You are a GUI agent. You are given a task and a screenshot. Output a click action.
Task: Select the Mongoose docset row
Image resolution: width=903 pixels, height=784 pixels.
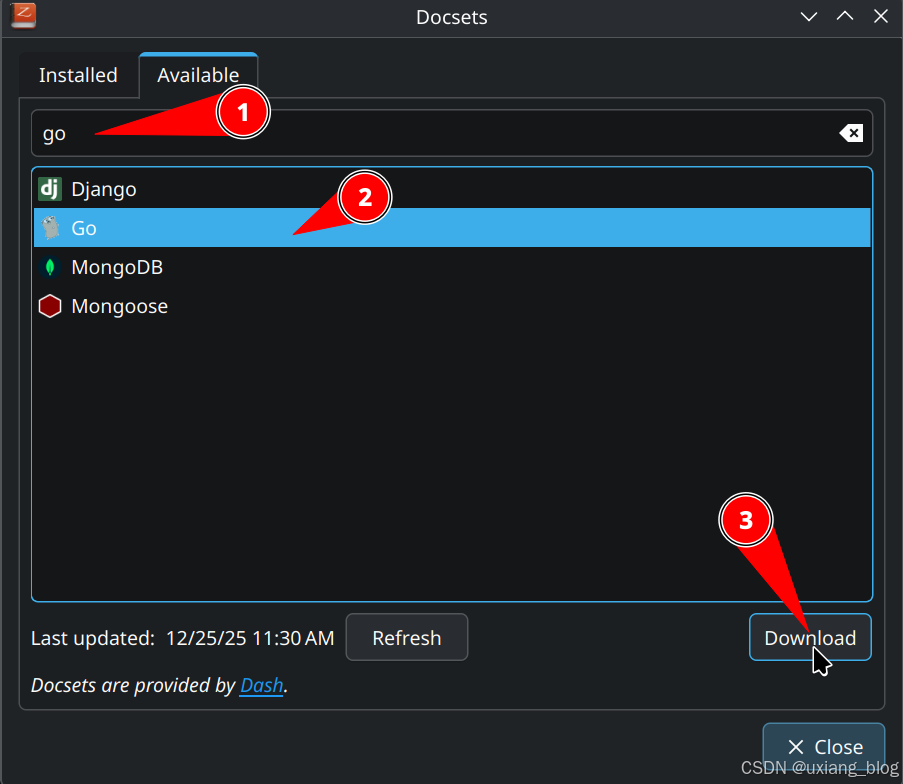[x=452, y=306]
